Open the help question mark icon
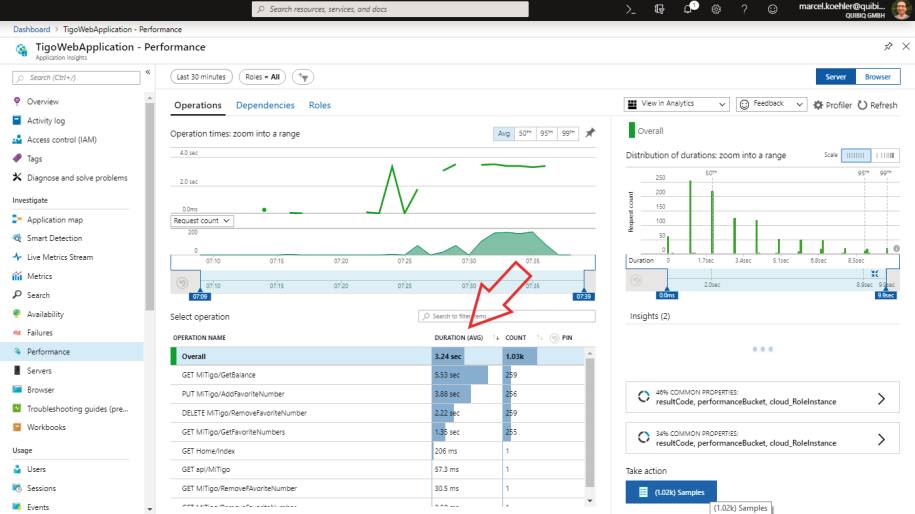Screen dimensions: 915x514 (x=745, y=9)
